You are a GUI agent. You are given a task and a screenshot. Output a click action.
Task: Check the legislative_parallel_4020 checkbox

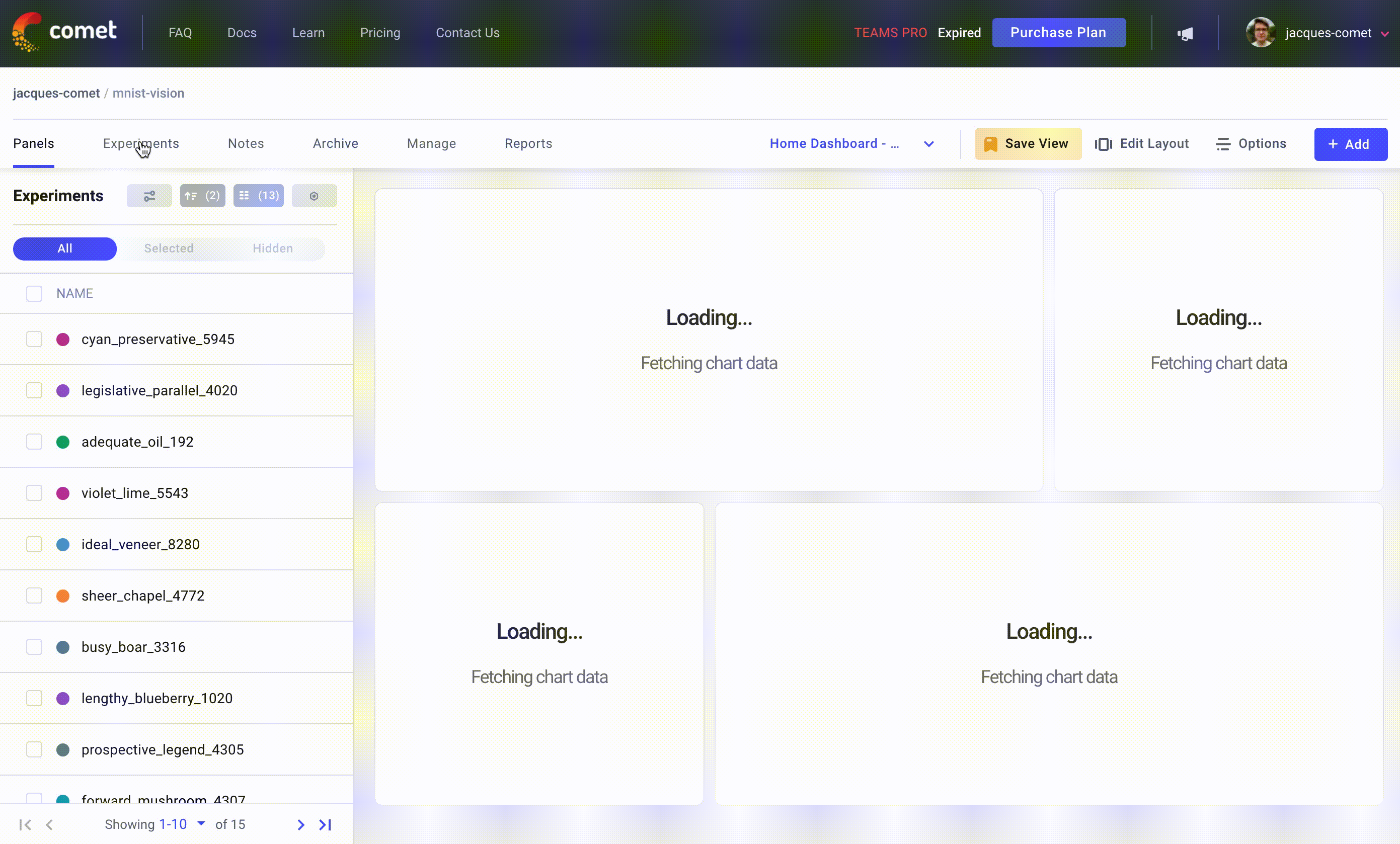tap(34, 391)
